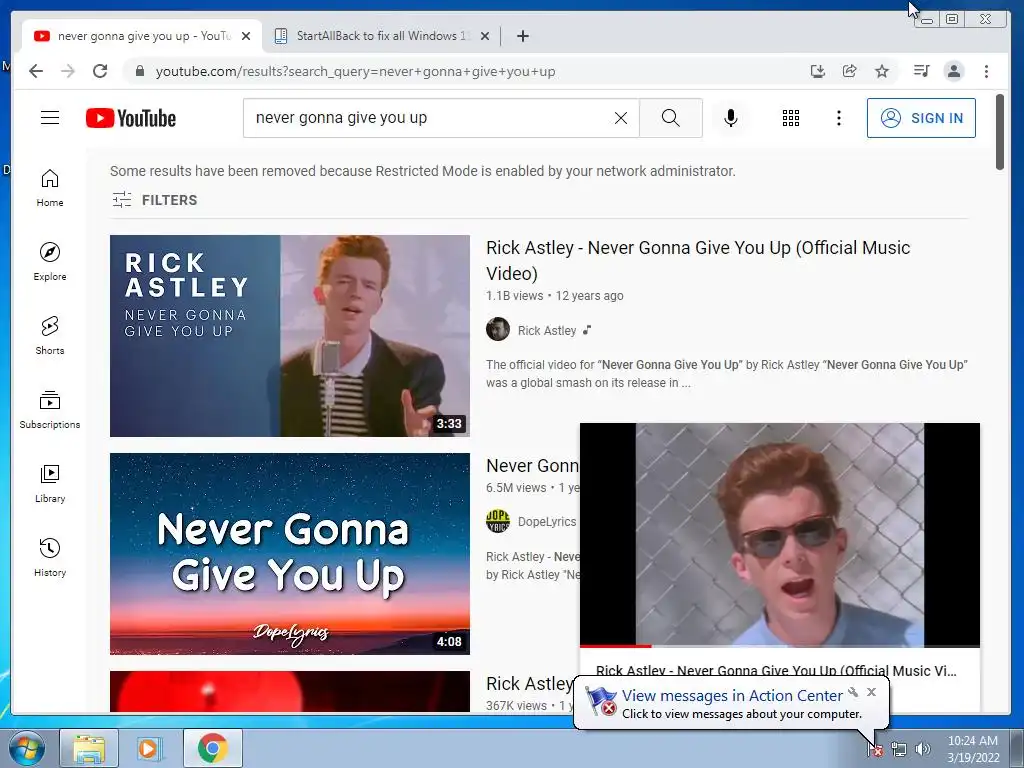Open Shorts in the sidebar
Screen dimensions: 1024x768
coord(50,336)
